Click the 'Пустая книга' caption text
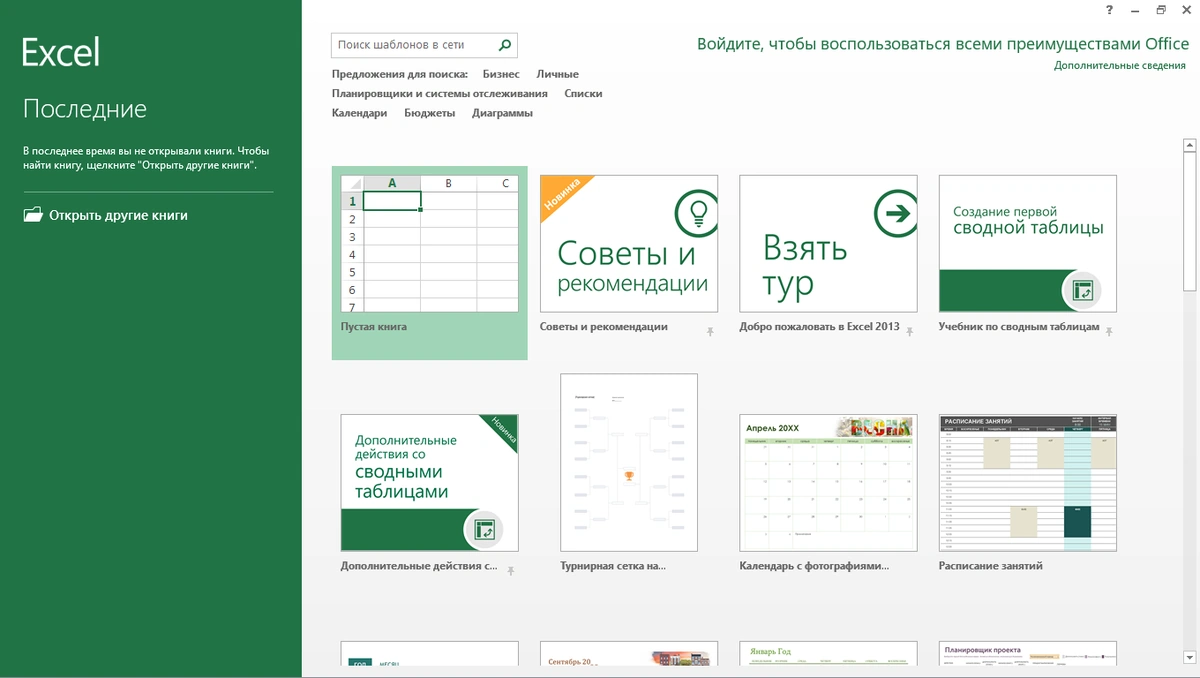Image resolution: width=1200 pixels, height=678 pixels. click(x=374, y=327)
